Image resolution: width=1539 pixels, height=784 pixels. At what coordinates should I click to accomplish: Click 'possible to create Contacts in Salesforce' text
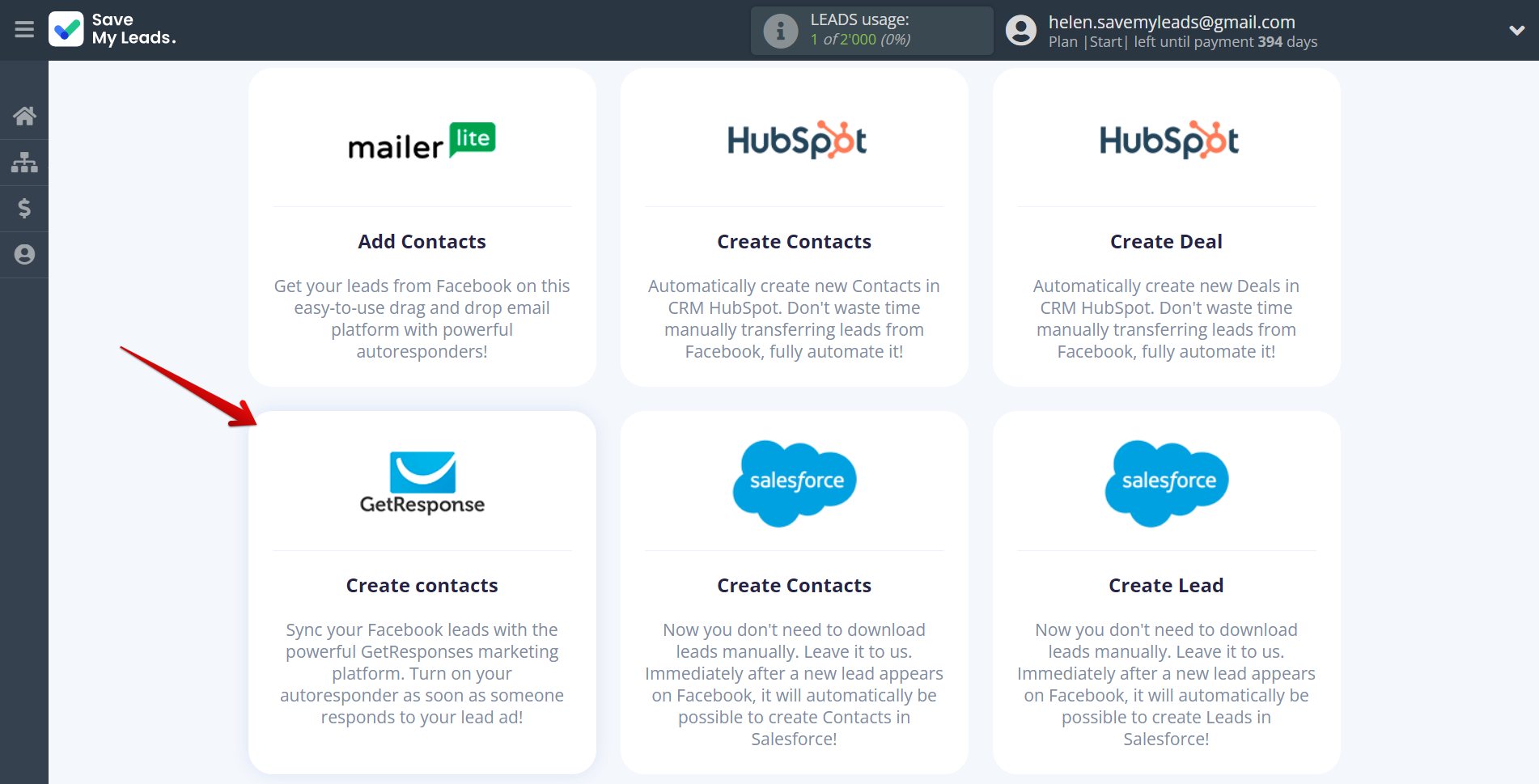[x=795, y=728]
